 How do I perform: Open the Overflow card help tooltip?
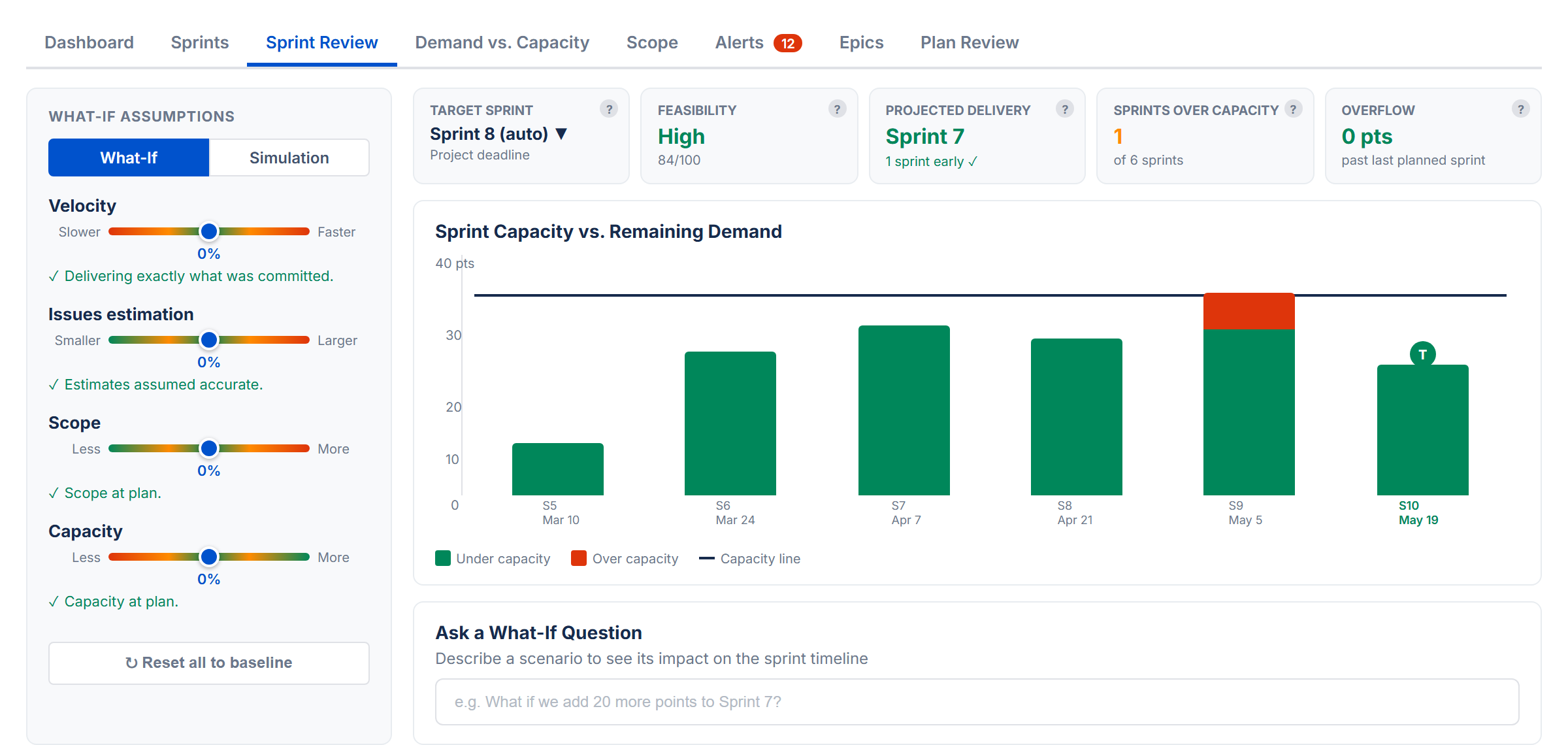[1521, 109]
